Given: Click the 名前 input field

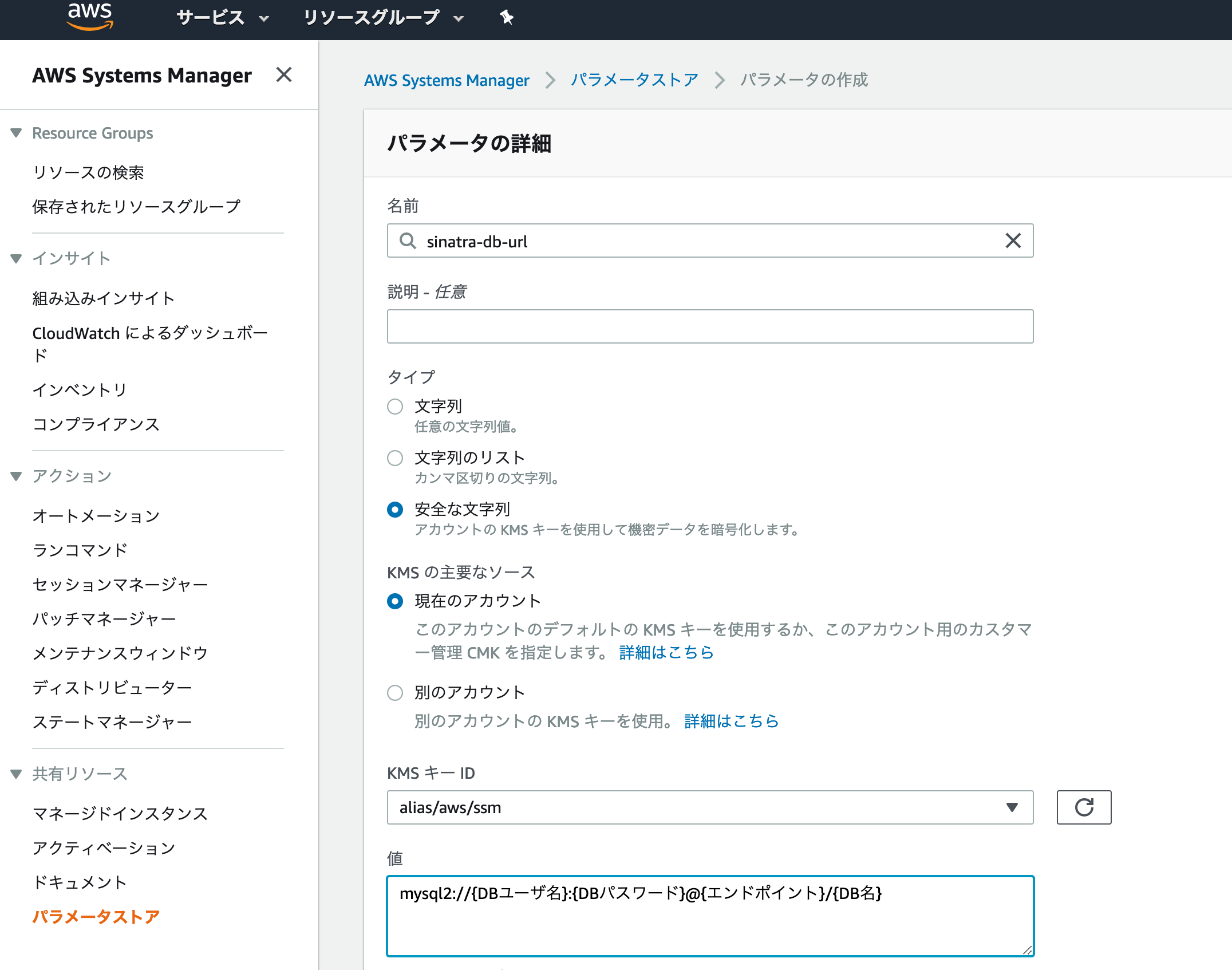Looking at the screenshot, I should point(710,241).
